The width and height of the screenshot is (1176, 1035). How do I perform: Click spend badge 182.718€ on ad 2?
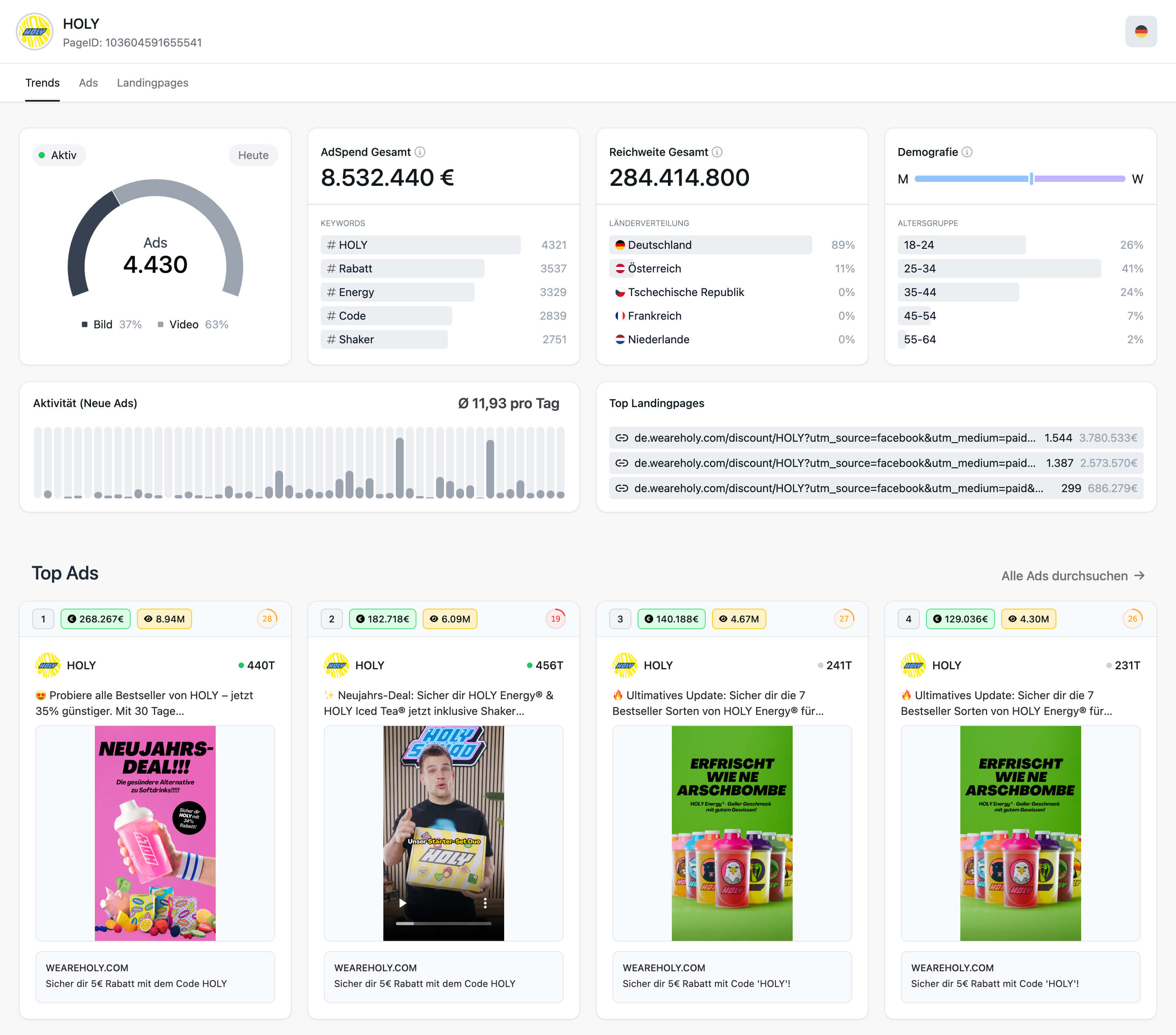[x=383, y=619]
